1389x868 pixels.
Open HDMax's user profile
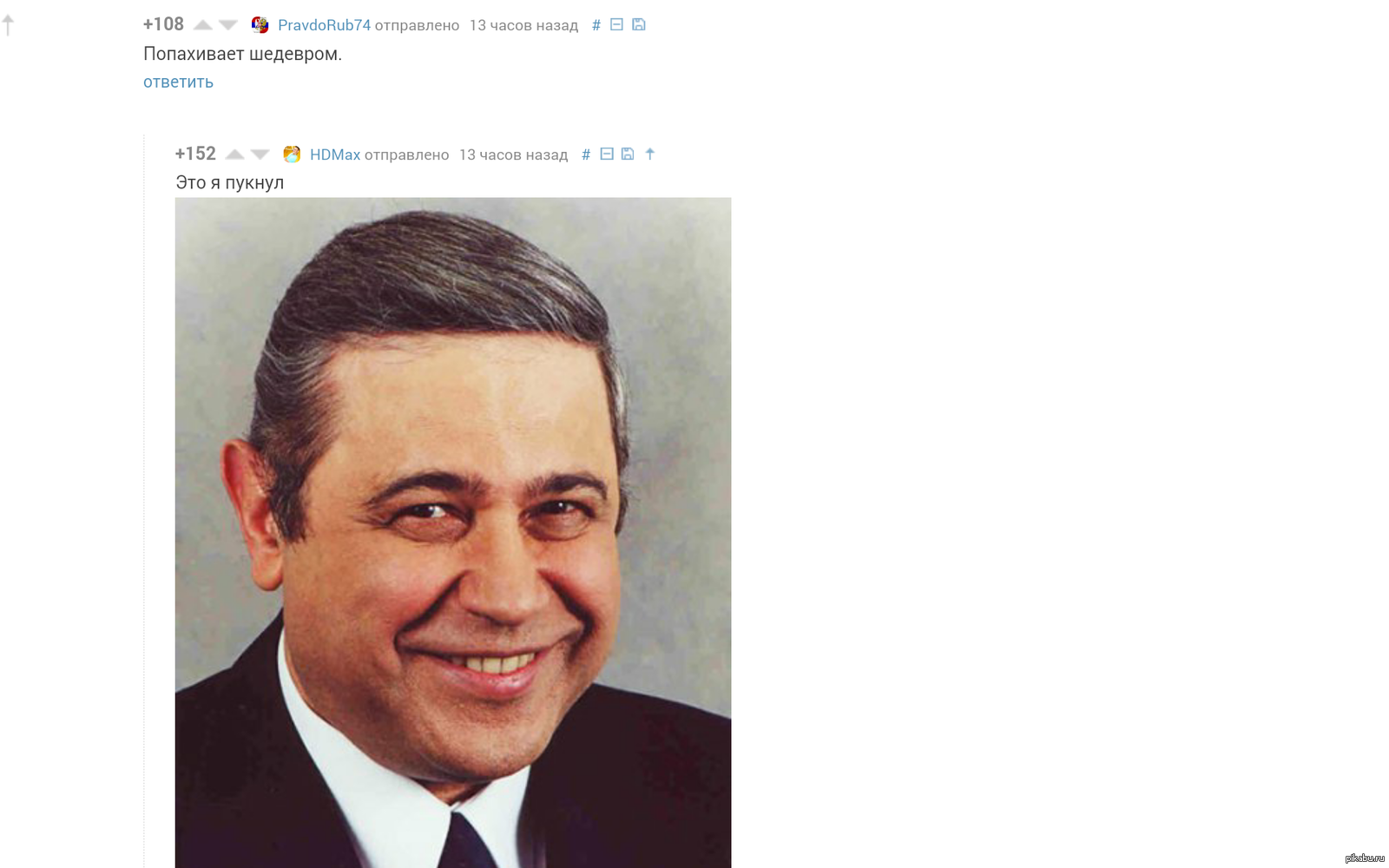(335, 155)
